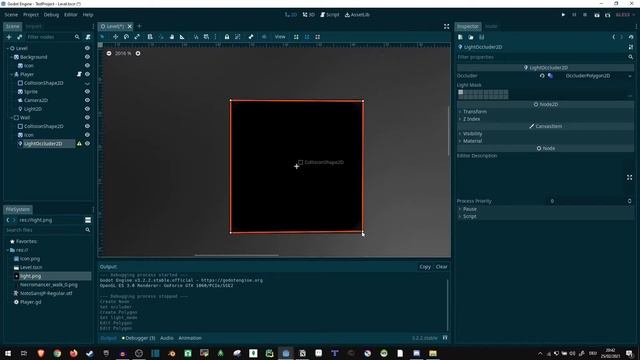This screenshot has width=640, height=360.
Task: Open the AssetLib workspace
Action: click(x=357, y=15)
